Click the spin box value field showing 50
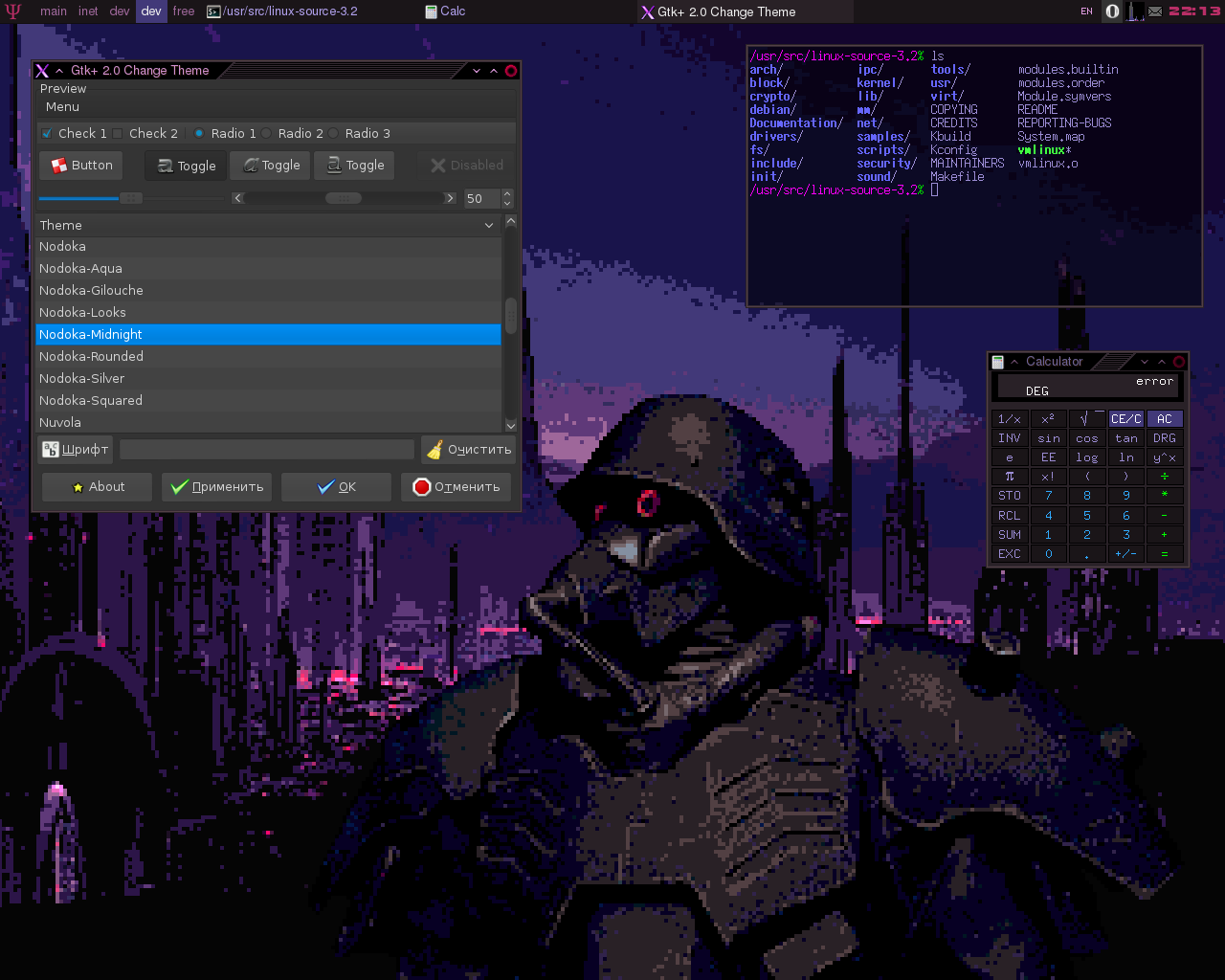This screenshot has height=980, width=1225. pos(481,198)
